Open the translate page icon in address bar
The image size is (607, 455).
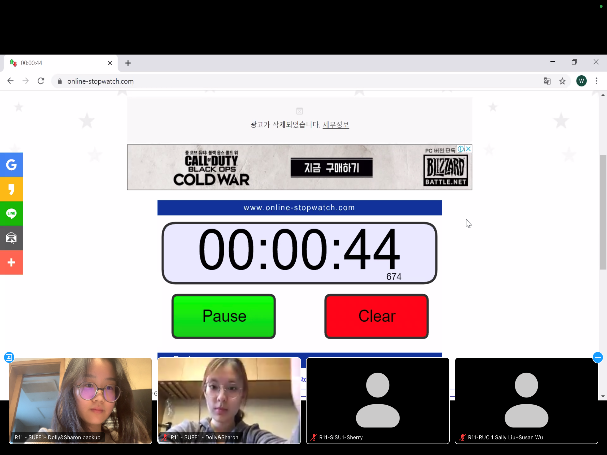[x=547, y=81]
